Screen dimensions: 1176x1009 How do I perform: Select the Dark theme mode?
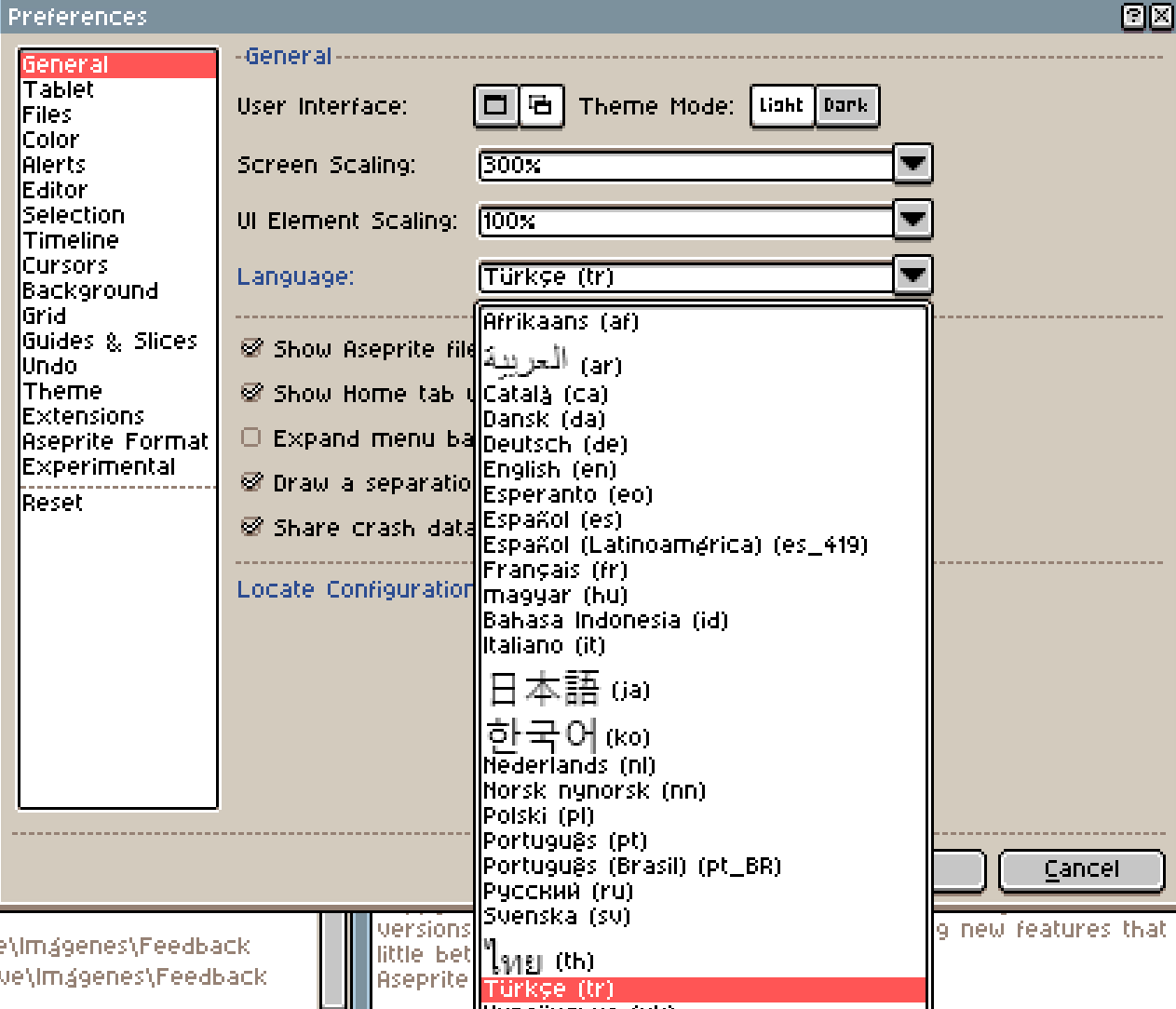[845, 105]
